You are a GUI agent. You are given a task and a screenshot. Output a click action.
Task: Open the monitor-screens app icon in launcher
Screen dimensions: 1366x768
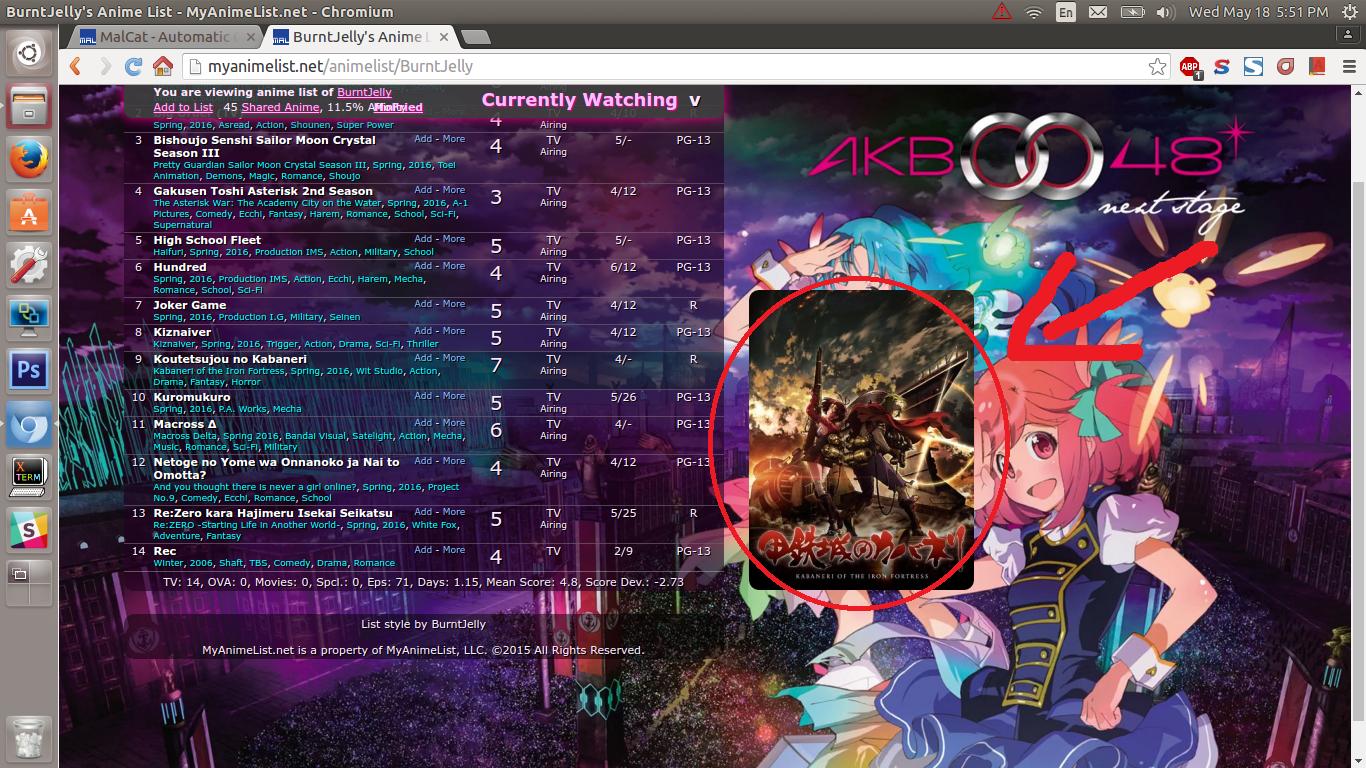coord(29,319)
